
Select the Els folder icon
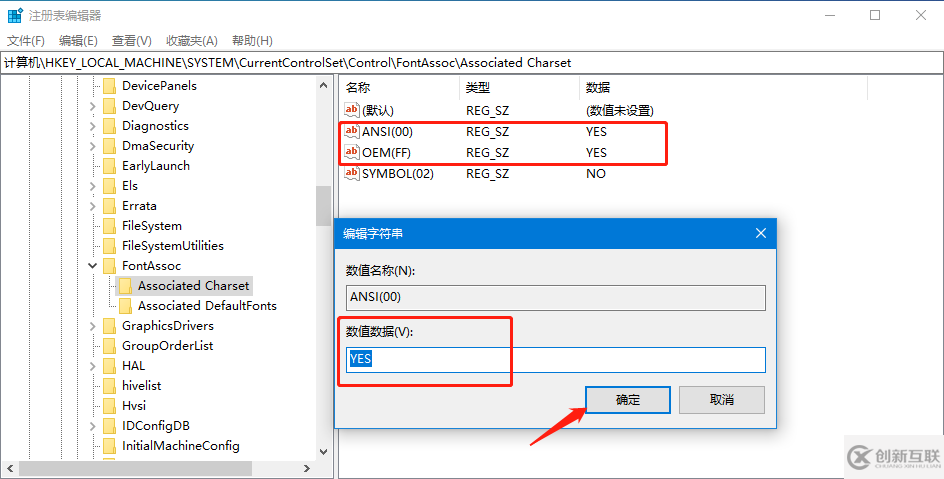109,186
